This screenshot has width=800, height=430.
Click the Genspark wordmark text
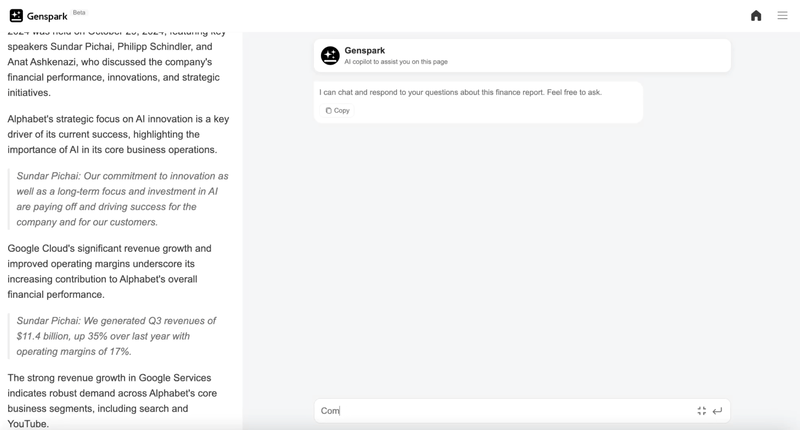click(47, 16)
